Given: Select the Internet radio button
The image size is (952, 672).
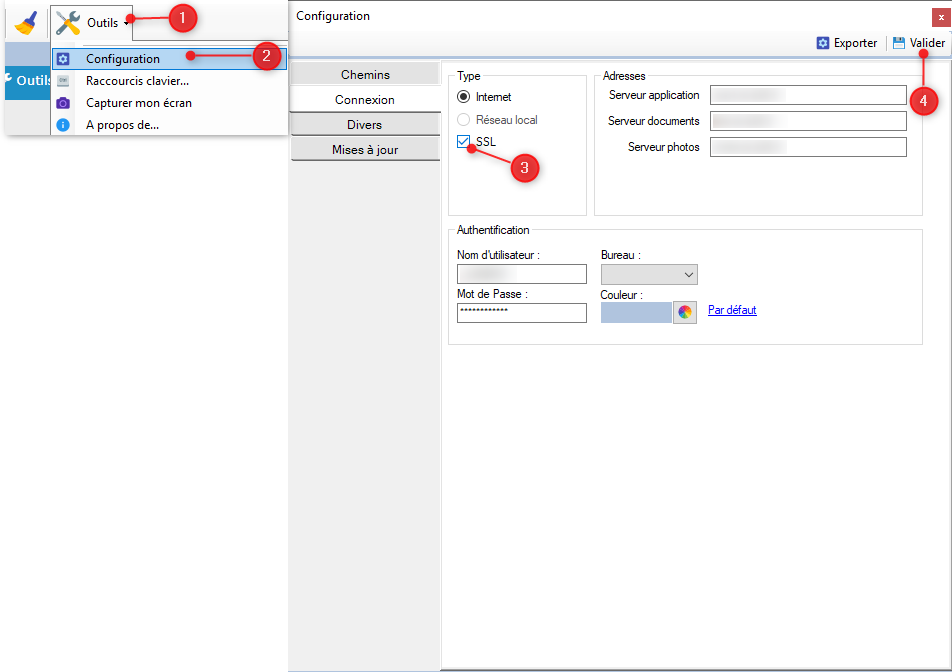Looking at the screenshot, I should click(463, 97).
